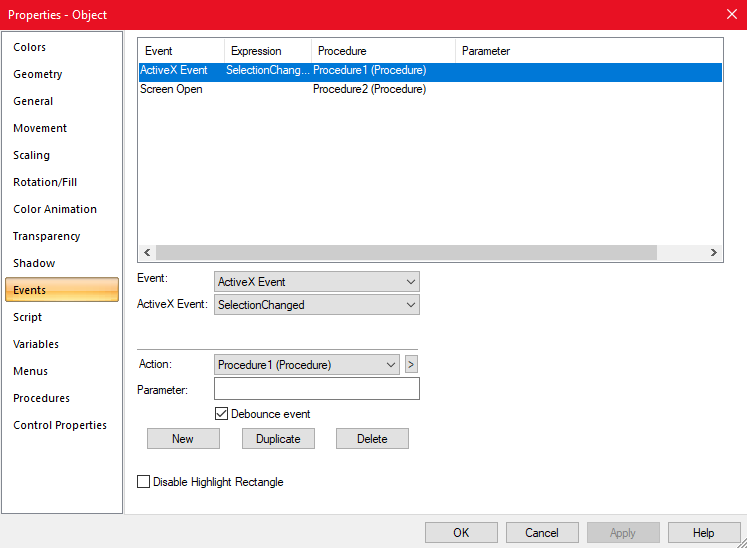
Task: Uncheck the Debounce event checkbox
Action: coord(222,414)
